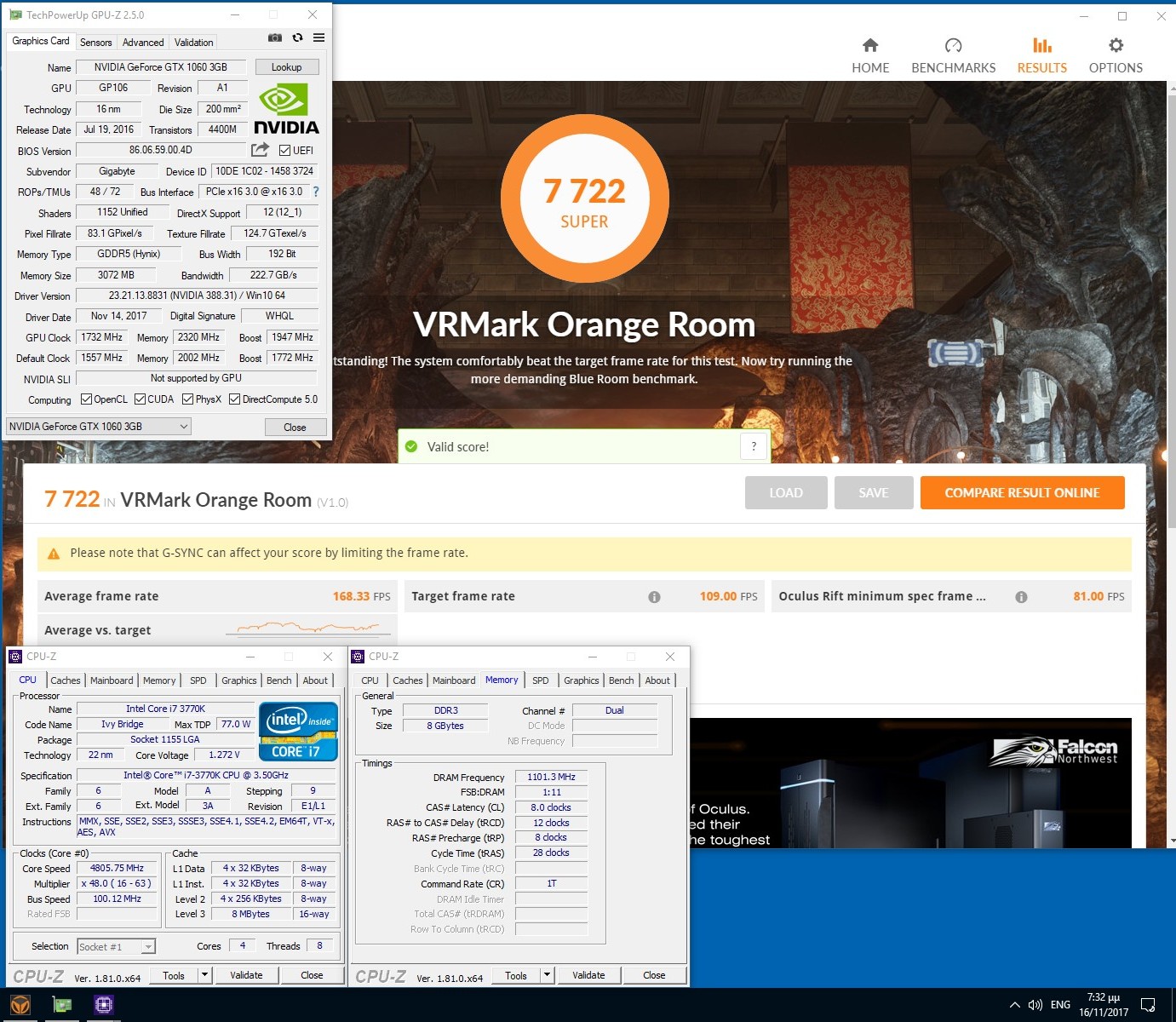Viewport: 1176px width, 1022px height.
Task: Click the GPU-Z refresh icon
Action: (297, 37)
